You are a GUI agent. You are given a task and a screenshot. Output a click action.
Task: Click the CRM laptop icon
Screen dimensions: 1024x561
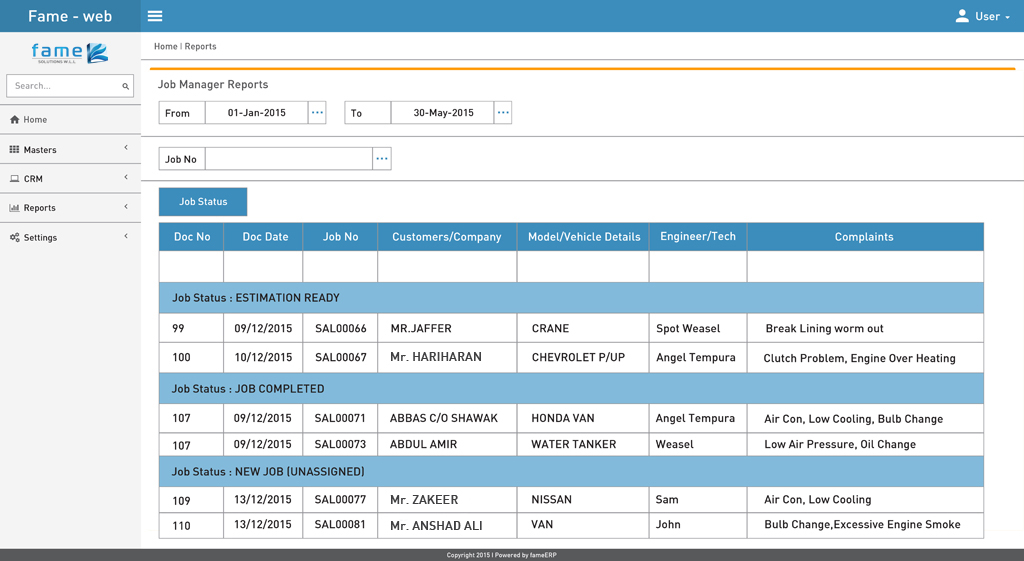(x=14, y=178)
